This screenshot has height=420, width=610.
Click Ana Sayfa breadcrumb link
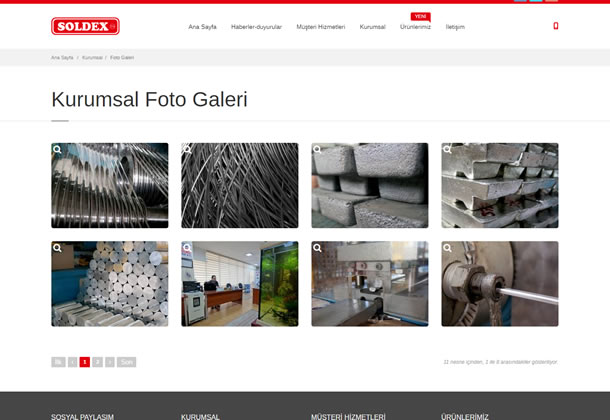(62, 58)
